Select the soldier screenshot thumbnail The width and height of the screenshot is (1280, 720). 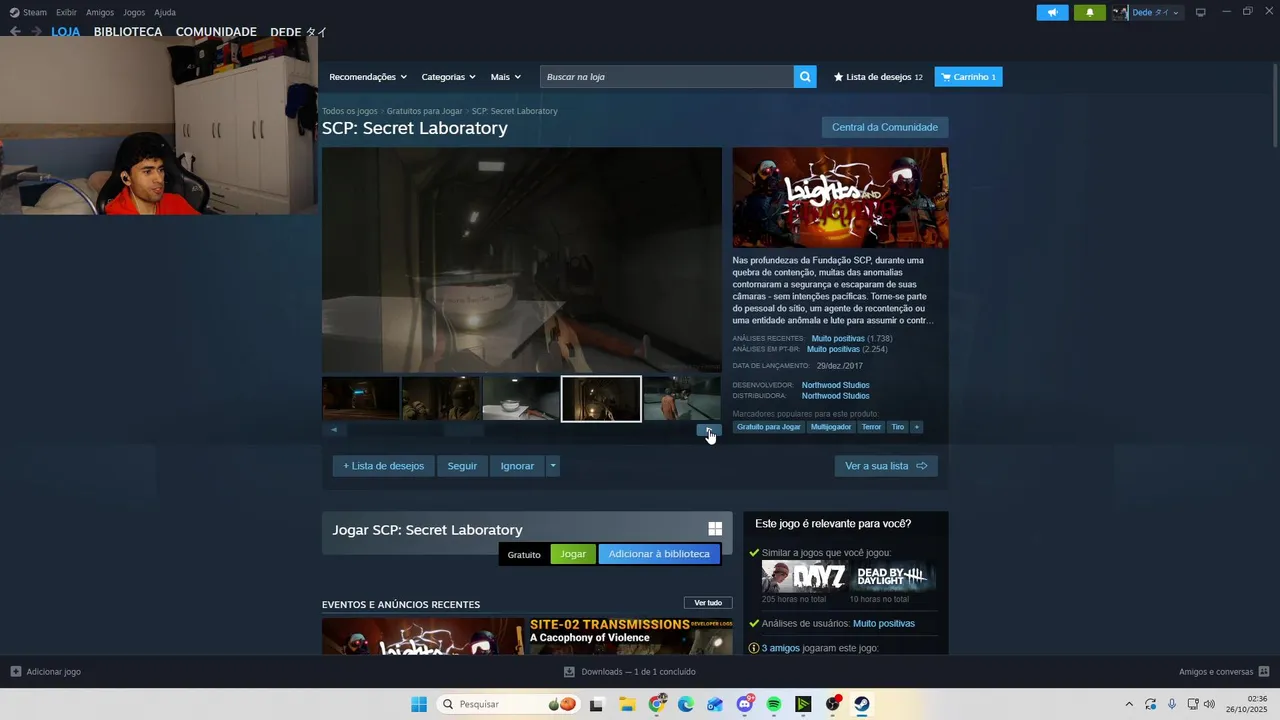point(441,399)
